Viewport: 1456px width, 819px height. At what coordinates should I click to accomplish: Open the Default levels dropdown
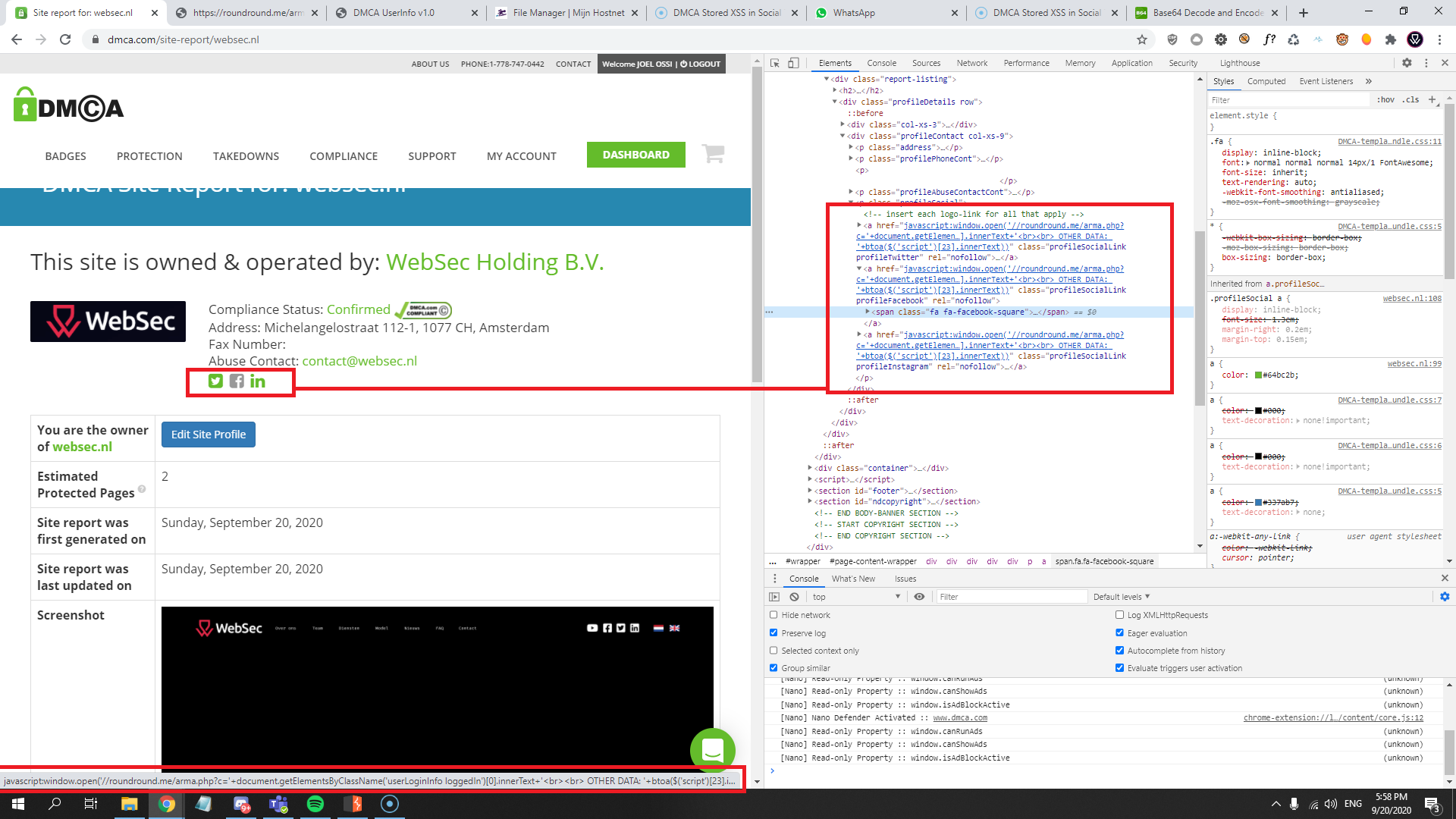click(1122, 597)
